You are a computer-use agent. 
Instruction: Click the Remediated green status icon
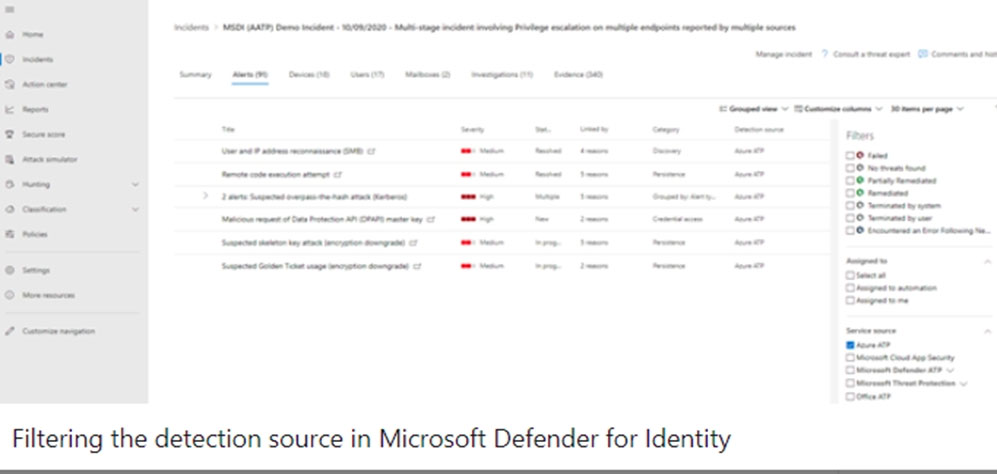860,193
